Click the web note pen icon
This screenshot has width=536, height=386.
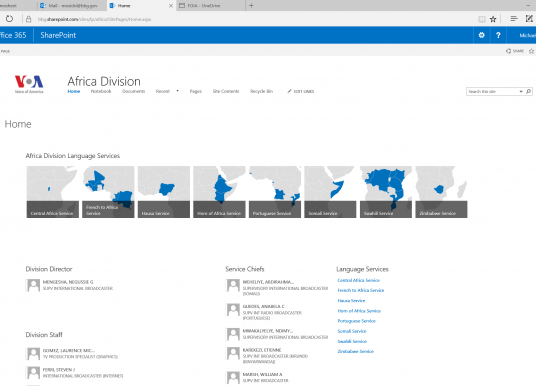coord(529,19)
